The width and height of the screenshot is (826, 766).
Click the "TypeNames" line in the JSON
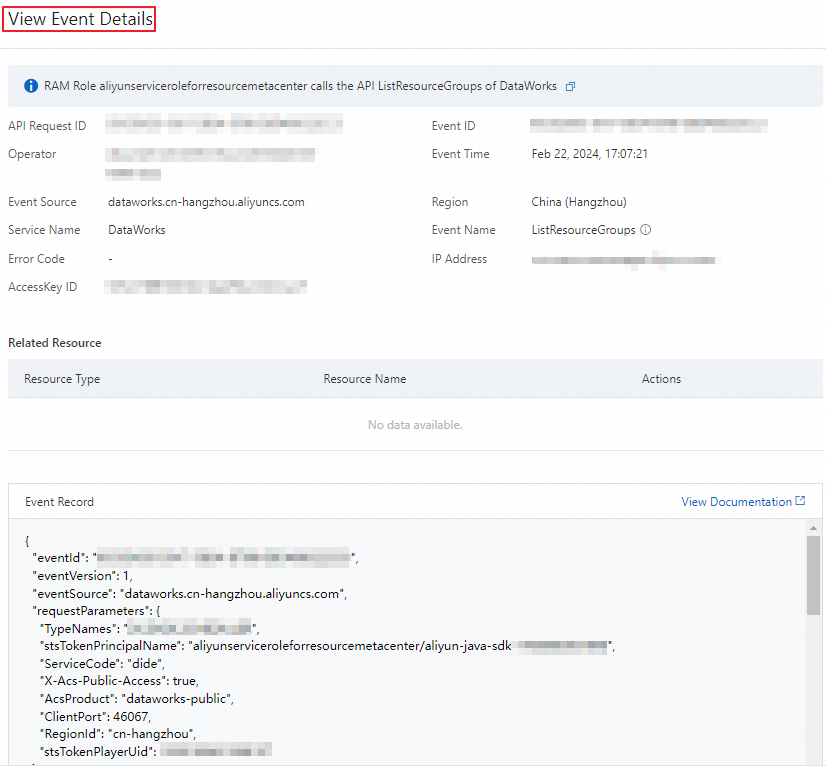click(x=150, y=628)
